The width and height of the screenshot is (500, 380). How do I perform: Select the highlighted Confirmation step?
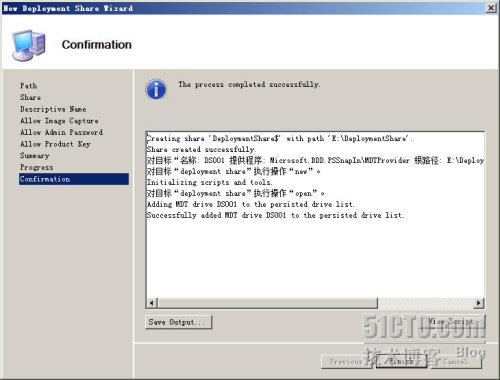click(74, 179)
